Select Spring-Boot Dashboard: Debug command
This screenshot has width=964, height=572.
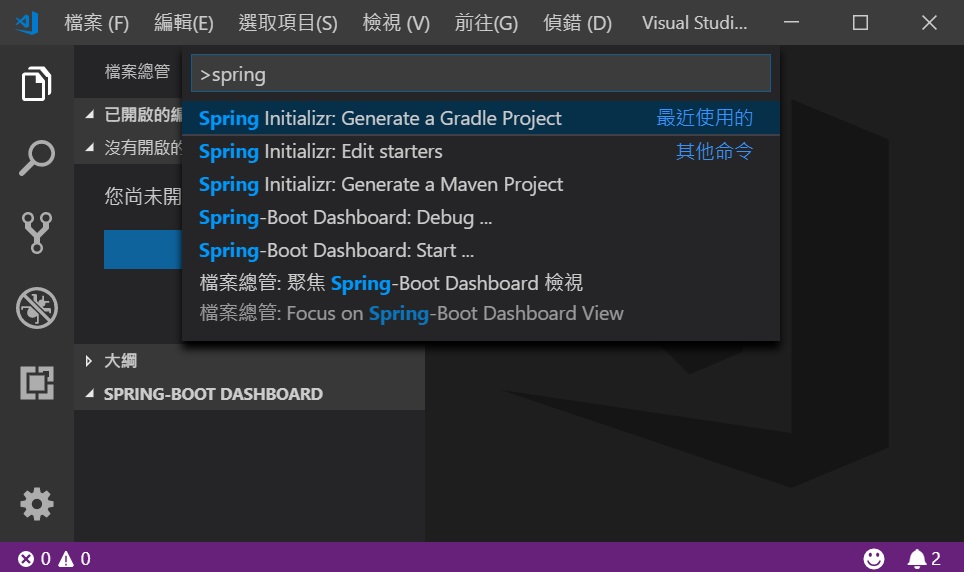(481, 218)
